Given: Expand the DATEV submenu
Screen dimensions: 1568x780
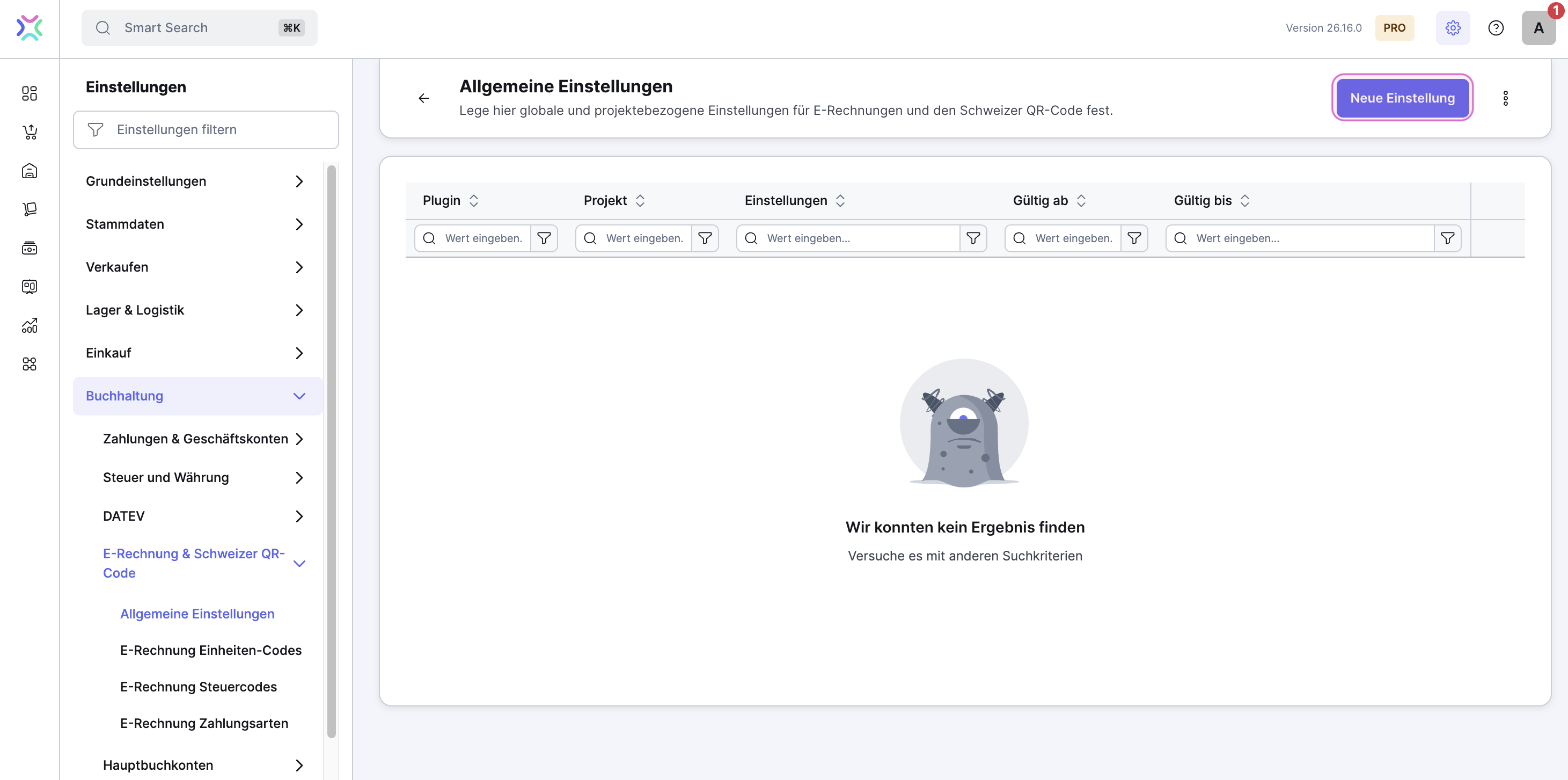Looking at the screenshot, I should (203, 516).
